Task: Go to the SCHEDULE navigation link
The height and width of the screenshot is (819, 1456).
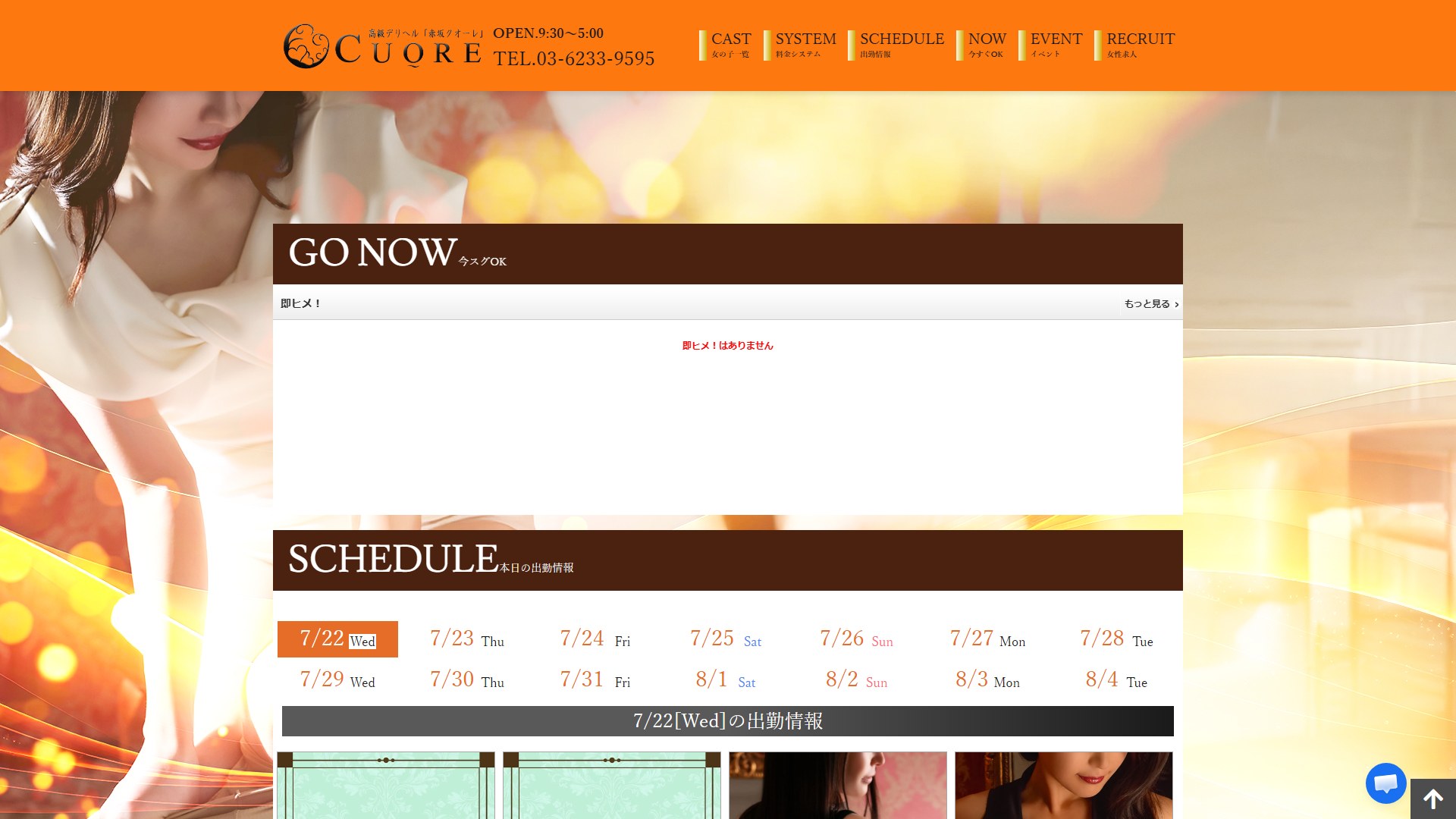Action: 896,45
